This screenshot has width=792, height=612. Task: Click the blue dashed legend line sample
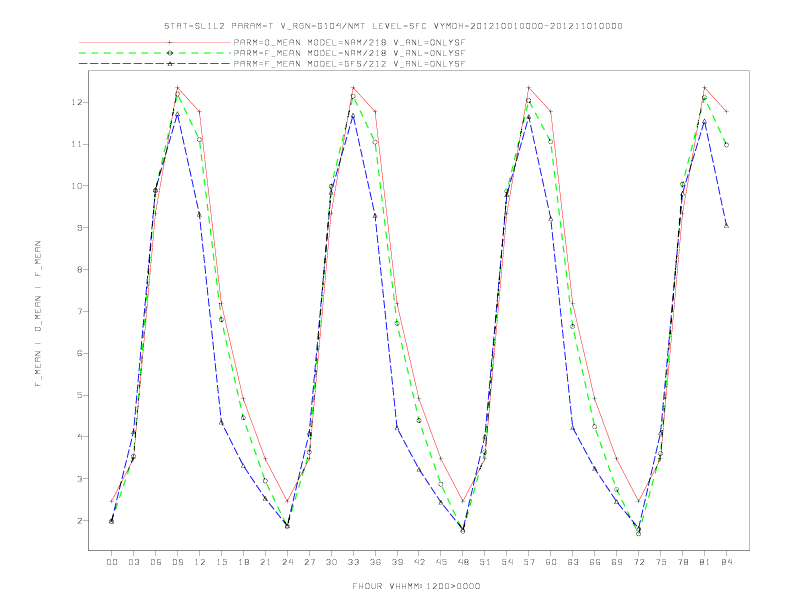click(155, 64)
